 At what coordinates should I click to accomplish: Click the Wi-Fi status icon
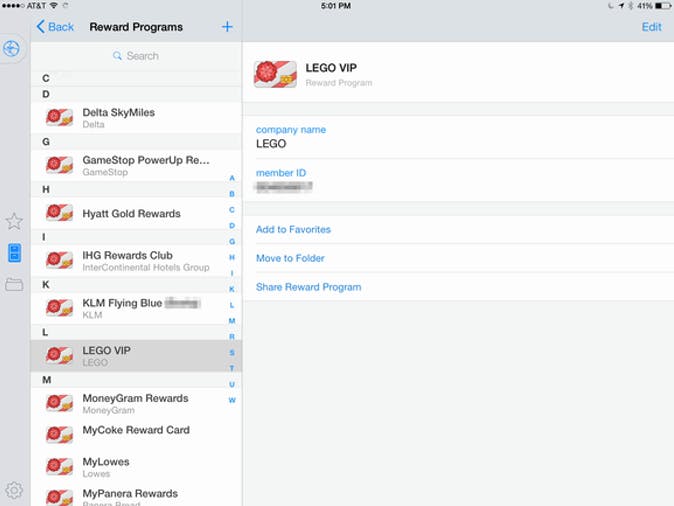(54, 6)
